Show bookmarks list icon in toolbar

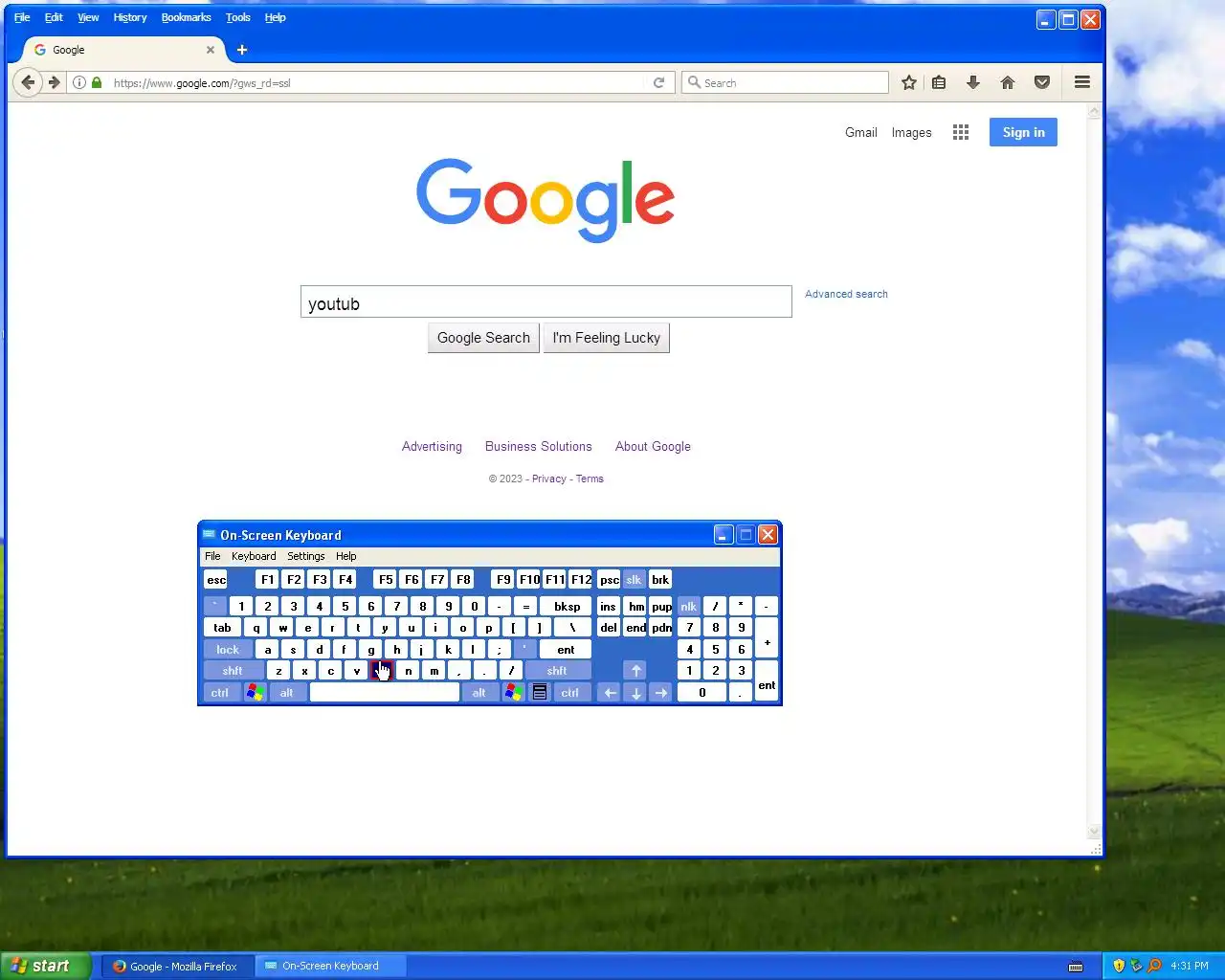click(939, 82)
